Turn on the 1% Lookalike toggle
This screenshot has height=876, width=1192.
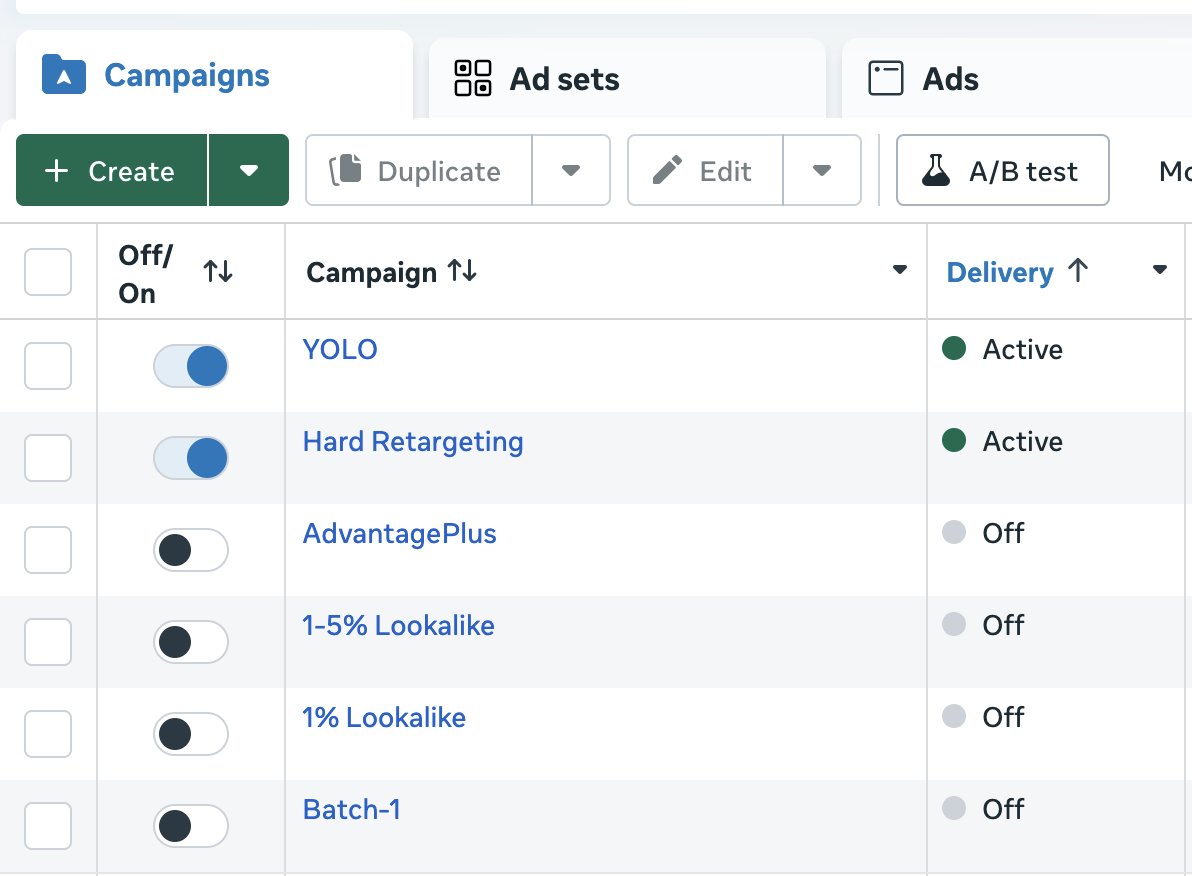191,734
